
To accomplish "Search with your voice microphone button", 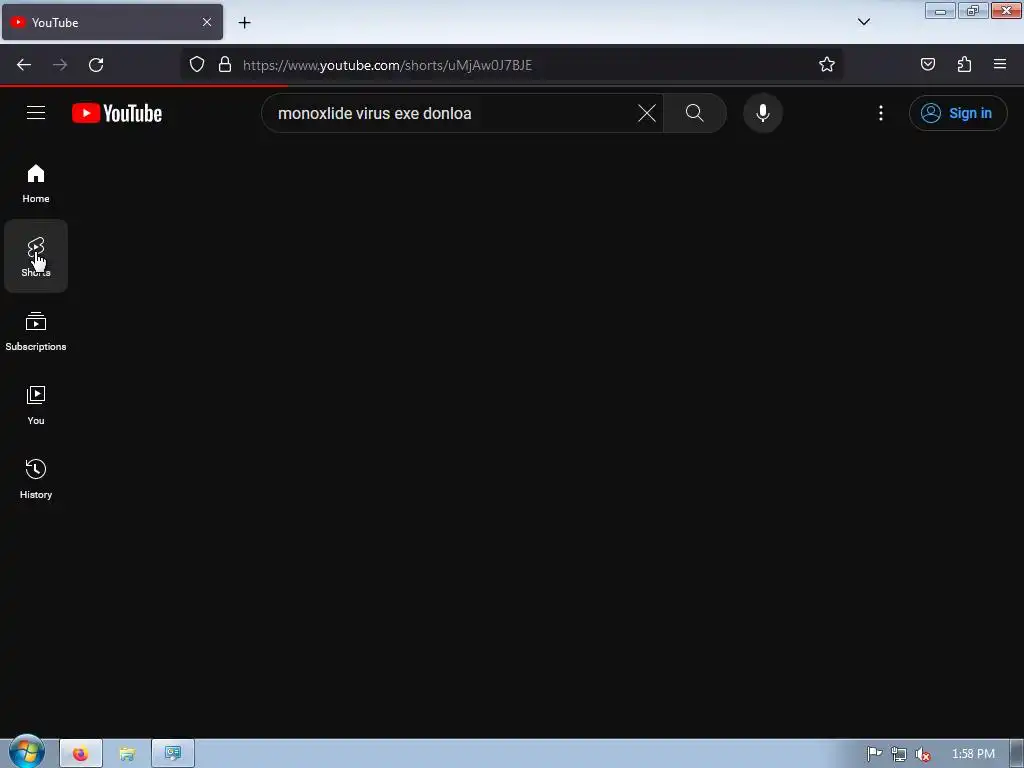I will [763, 113].
